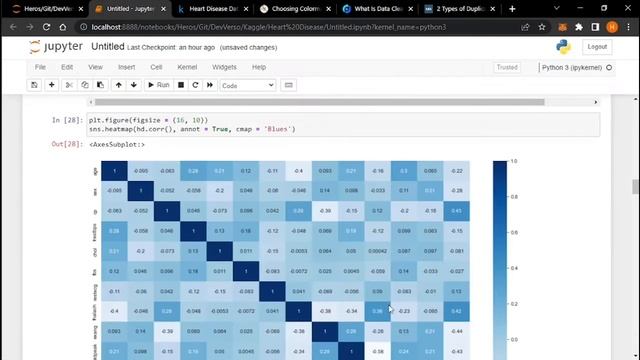Move selected cell down arrow
Image resolution: width=640 pixels, height=360 pixels.
[133, 85]
